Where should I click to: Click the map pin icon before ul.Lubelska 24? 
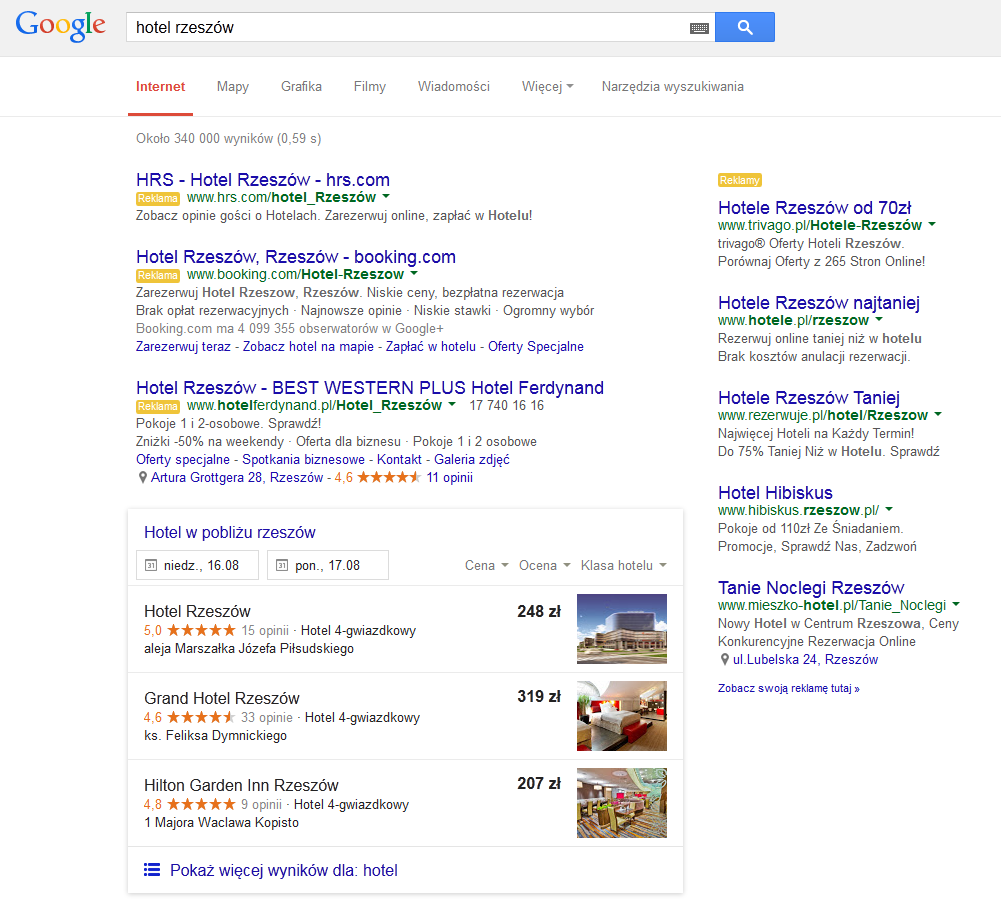point(725,659)
